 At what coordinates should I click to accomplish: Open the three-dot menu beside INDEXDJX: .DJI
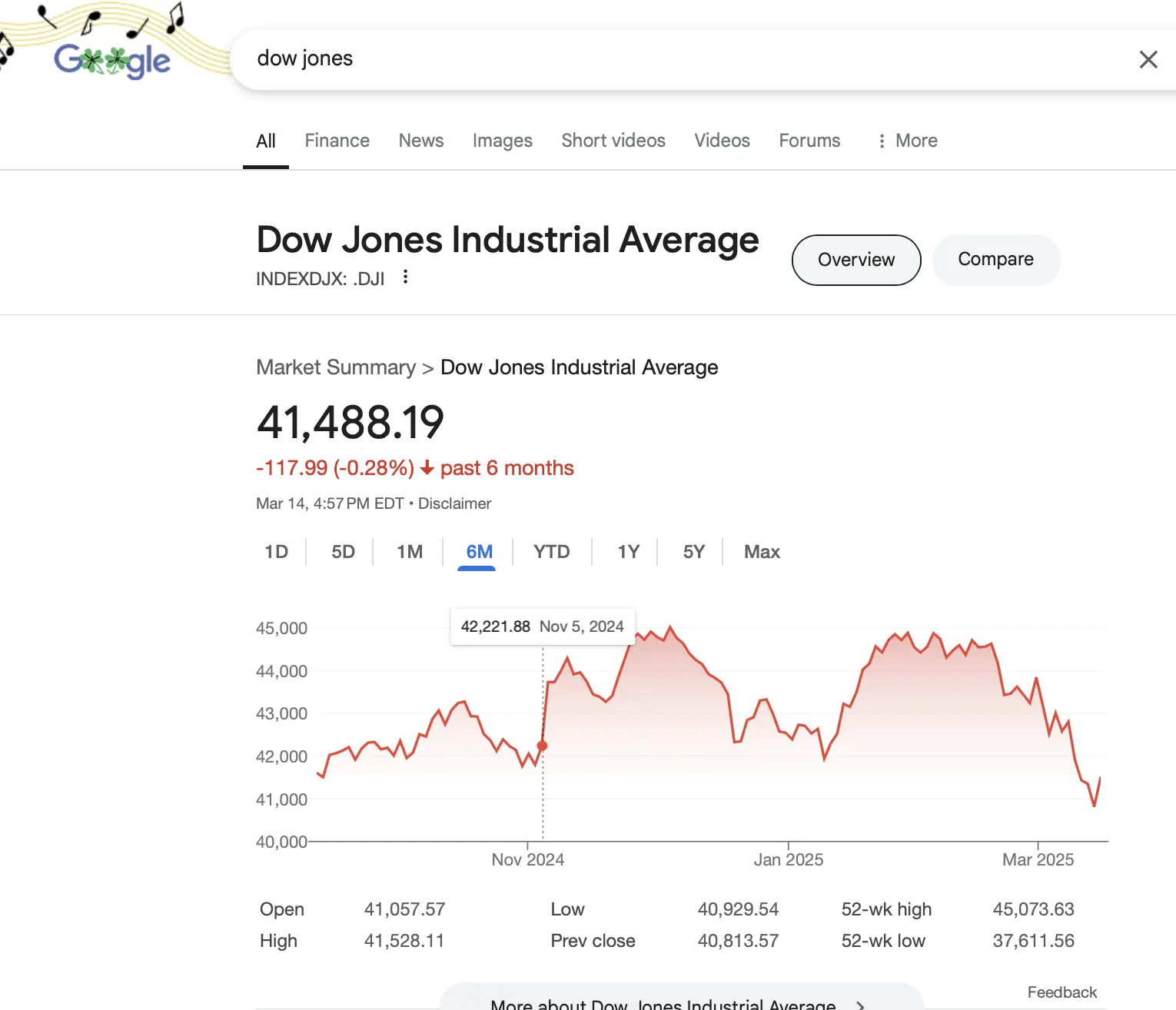coord(406,277)
